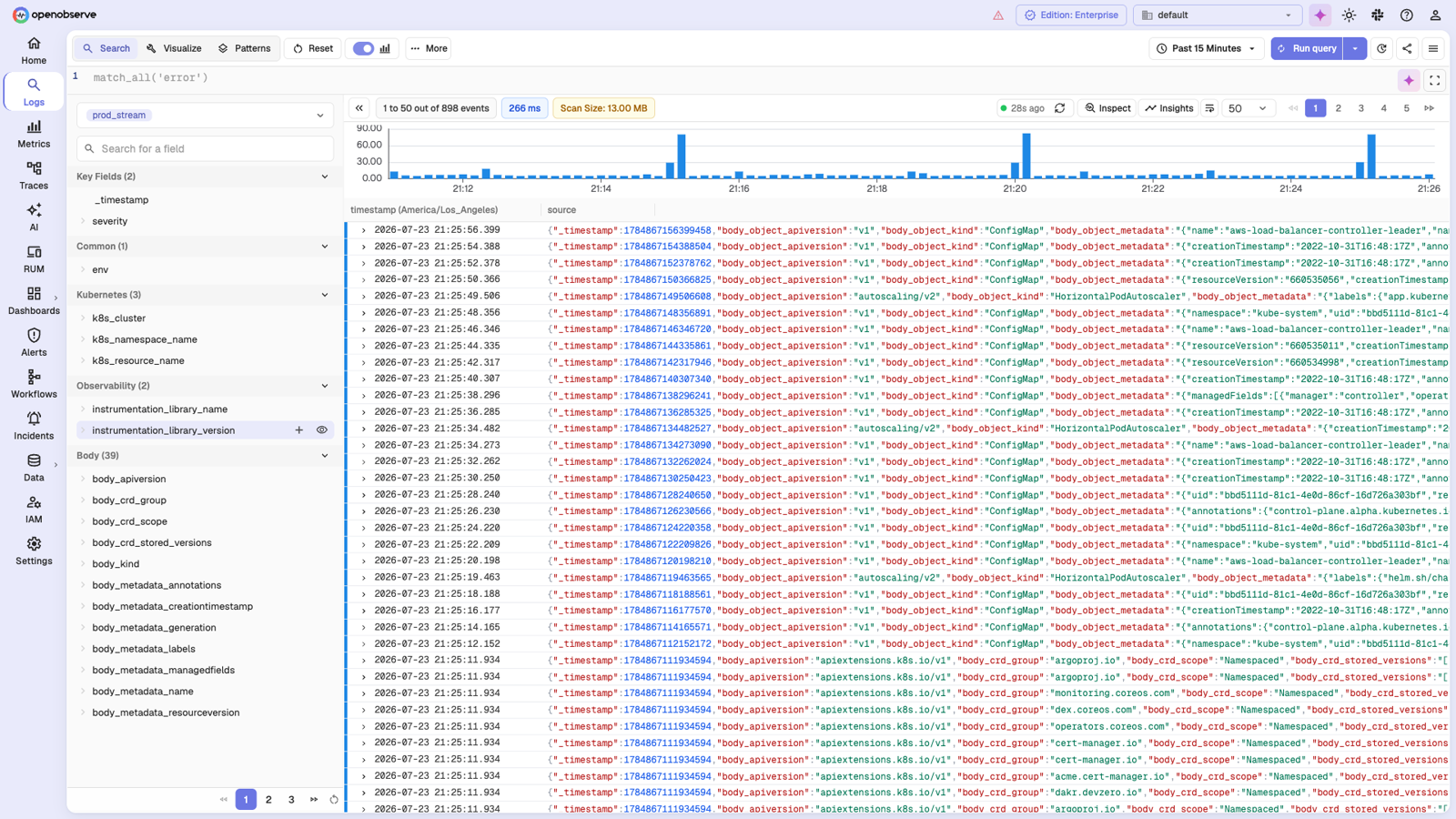
Task: Toggle the histogram switch
Action: pos(363,48)
